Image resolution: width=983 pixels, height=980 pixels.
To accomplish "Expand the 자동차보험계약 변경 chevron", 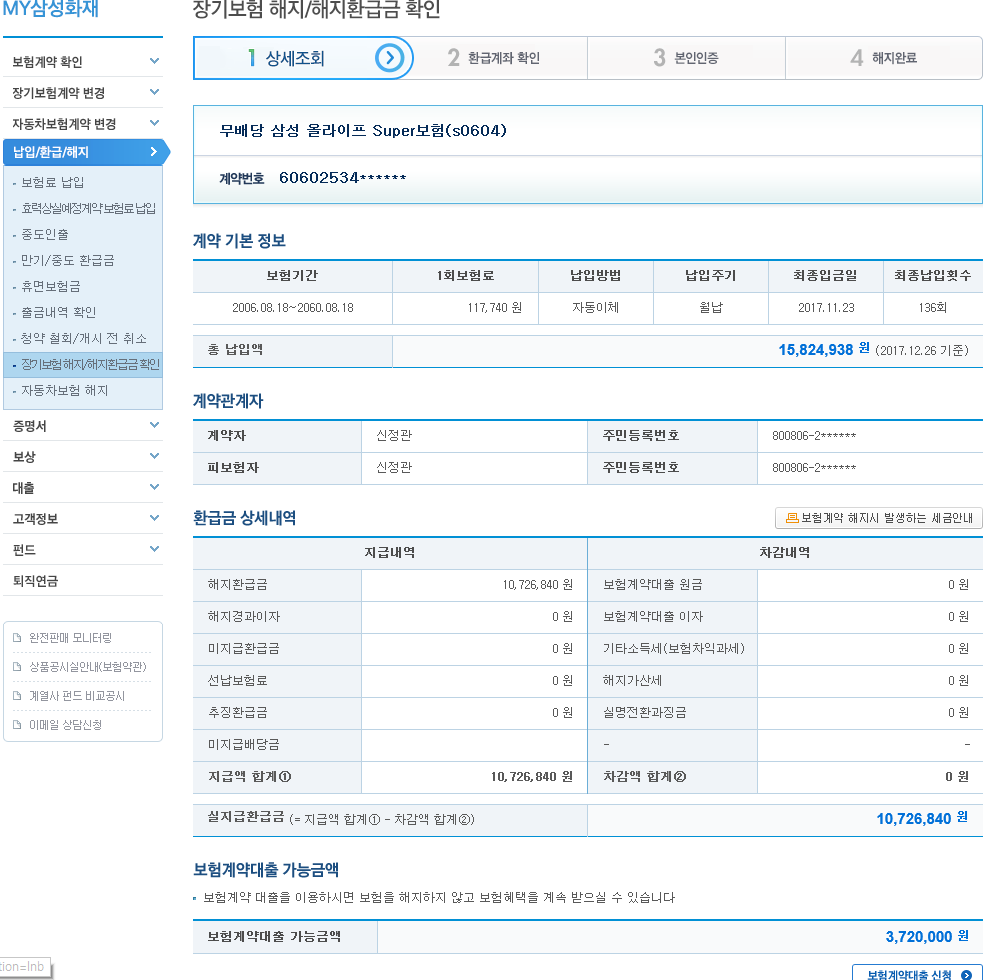I will pos(154,123).
